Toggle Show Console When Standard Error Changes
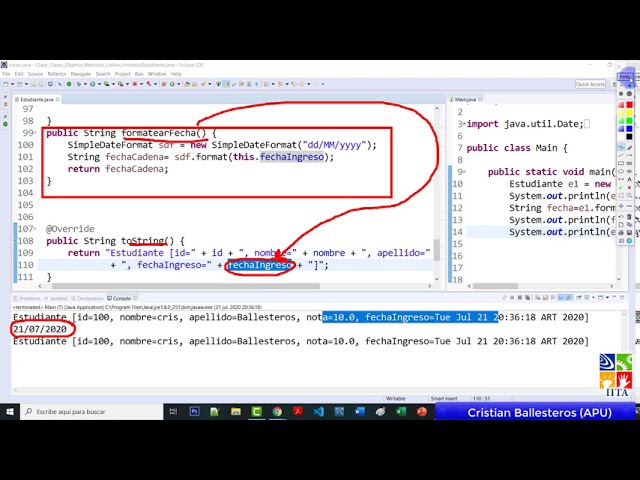 coord(570,298)
